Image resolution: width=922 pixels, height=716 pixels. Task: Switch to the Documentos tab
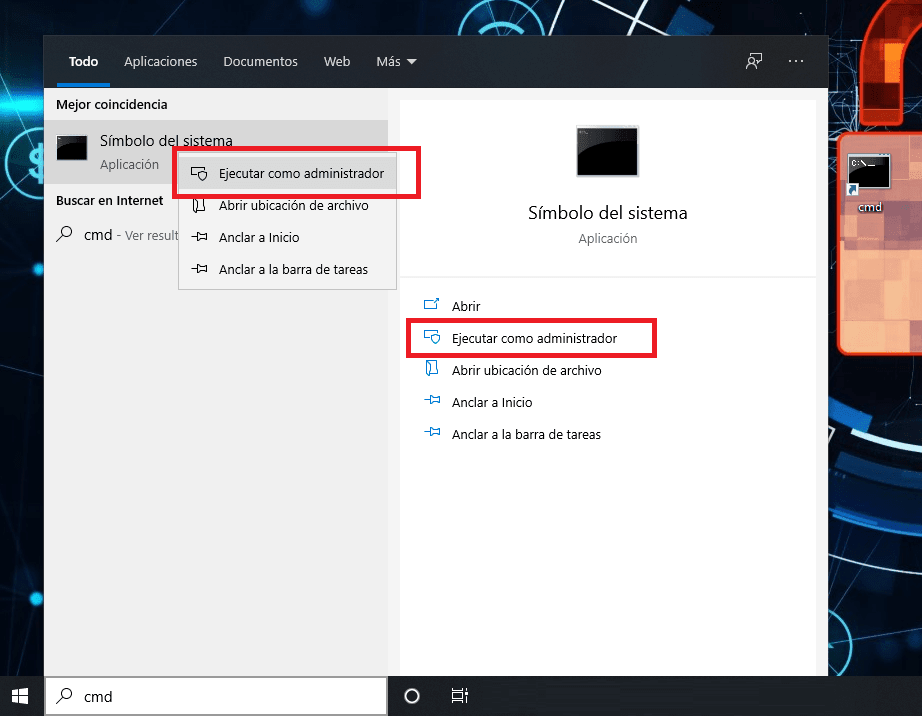click(x=260, y=61)
